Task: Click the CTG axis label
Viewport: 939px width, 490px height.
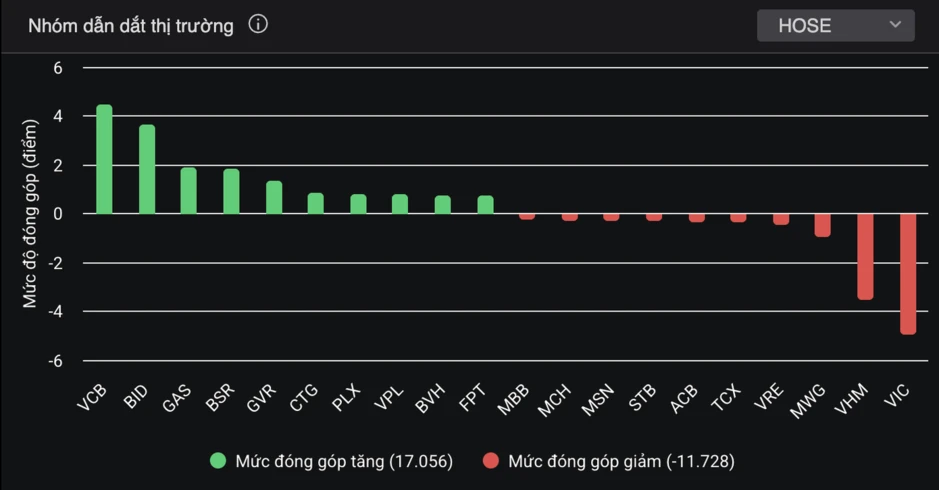Action: [x=304, y=398]
